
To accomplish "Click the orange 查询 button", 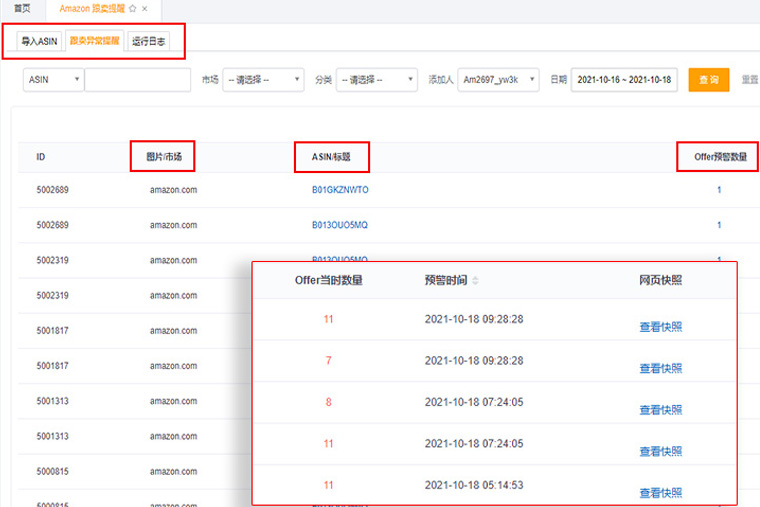I will coord(708,80).
